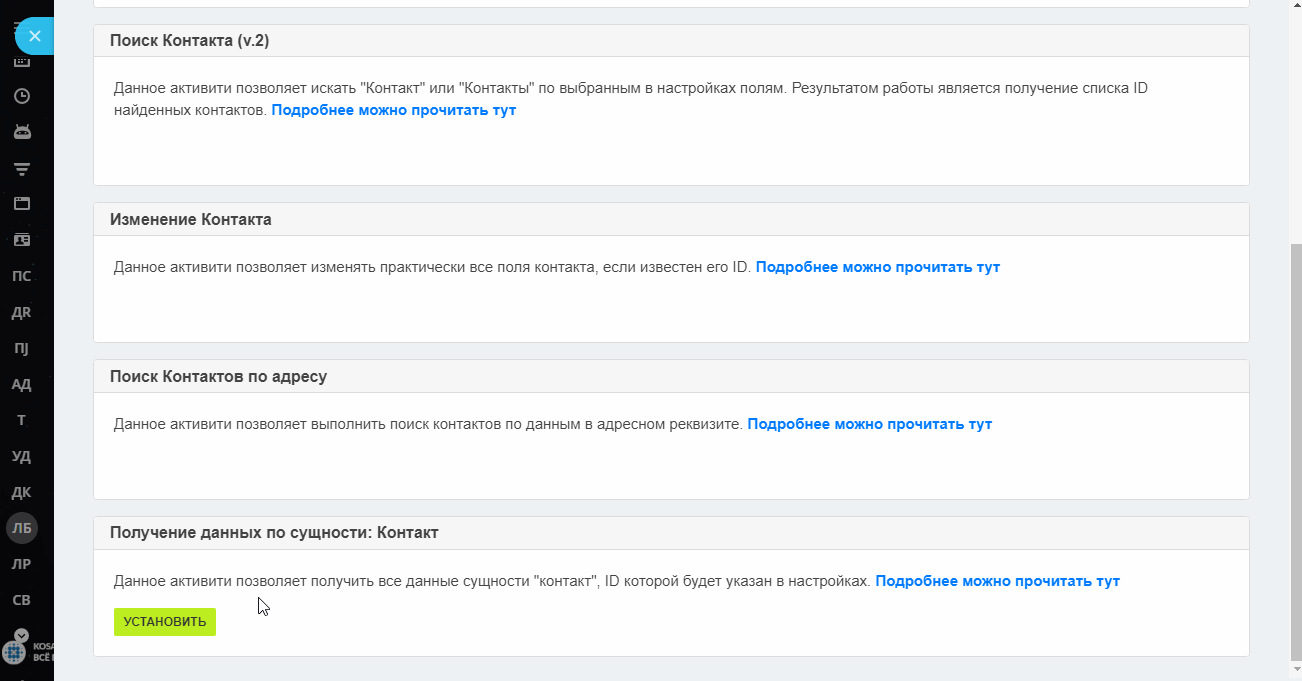Click the УСТАНОВИТЬ install button
The image size is (1302, 681).
[165, 622]
